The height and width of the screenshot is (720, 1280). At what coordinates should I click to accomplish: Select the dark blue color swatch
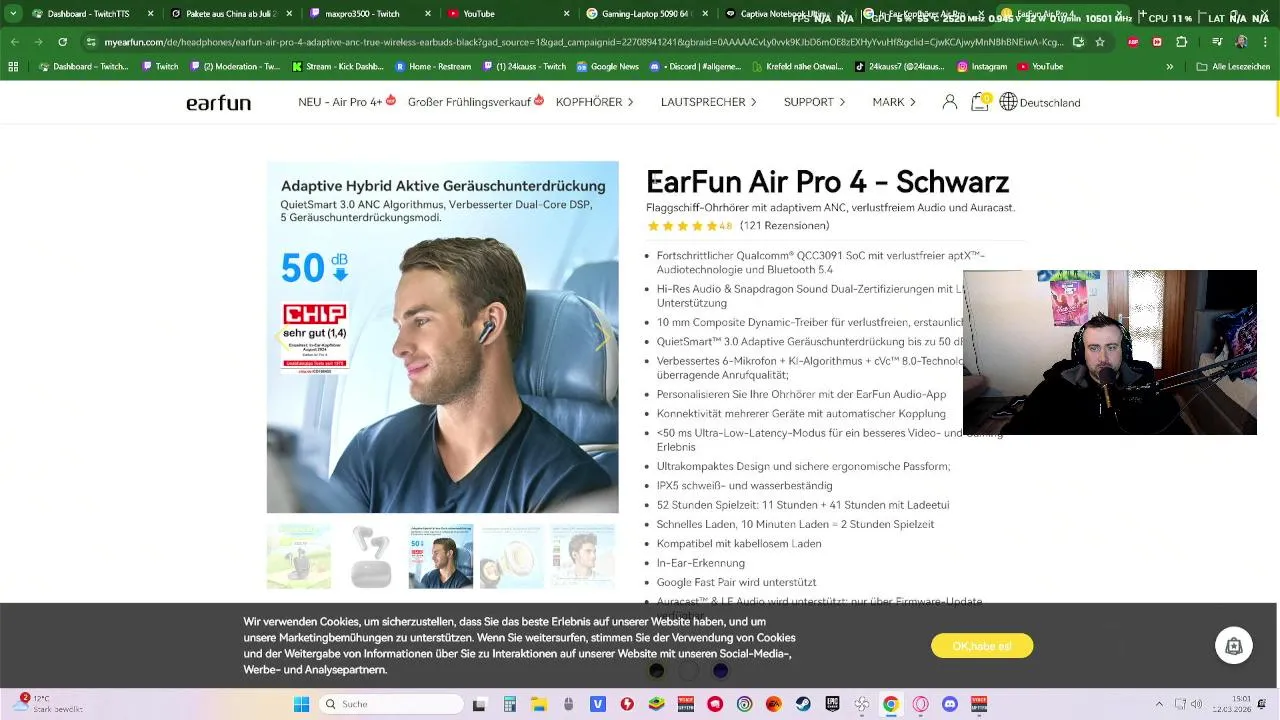(720, 670)
